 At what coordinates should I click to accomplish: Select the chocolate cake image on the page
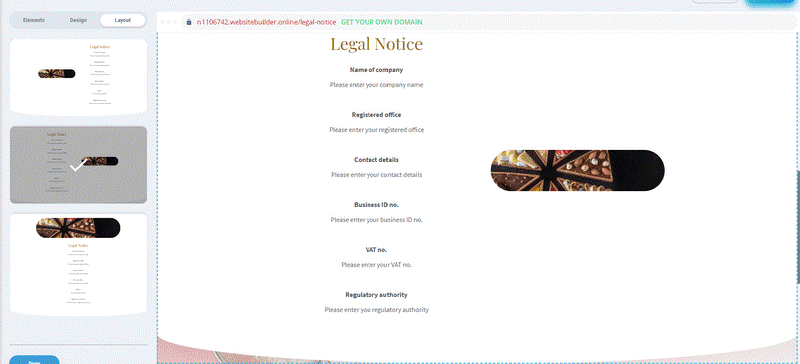click(578, 171)
